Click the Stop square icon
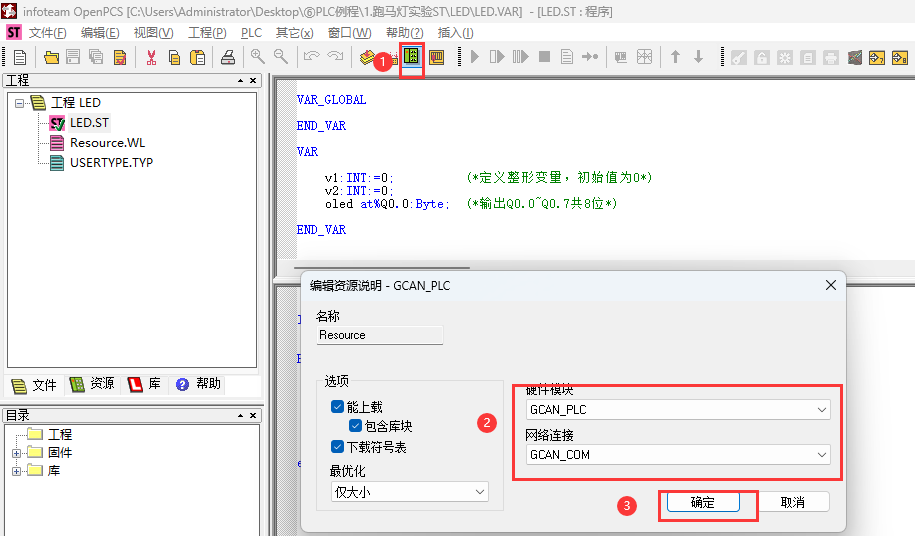Screen dimensions: 915x536 click(544, 57)
